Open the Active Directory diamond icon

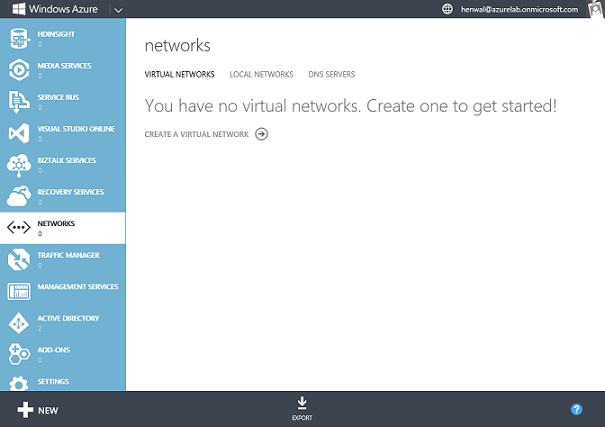[19, 323]
